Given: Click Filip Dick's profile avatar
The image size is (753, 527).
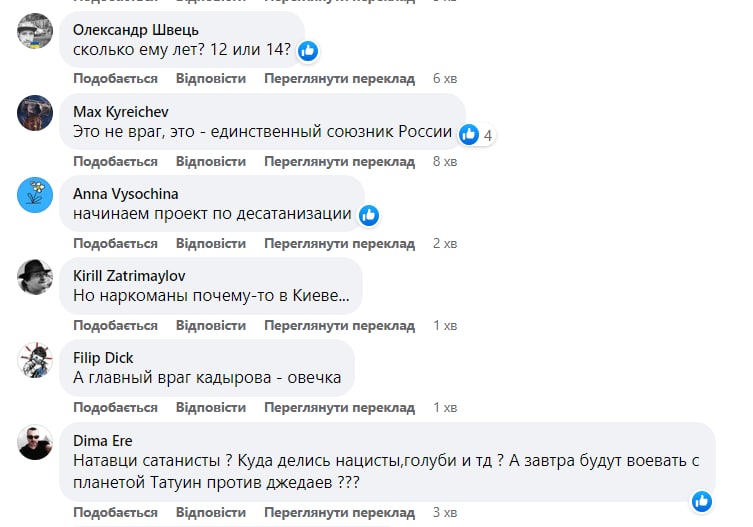Looking at the screenshot, I should (35, 359).
